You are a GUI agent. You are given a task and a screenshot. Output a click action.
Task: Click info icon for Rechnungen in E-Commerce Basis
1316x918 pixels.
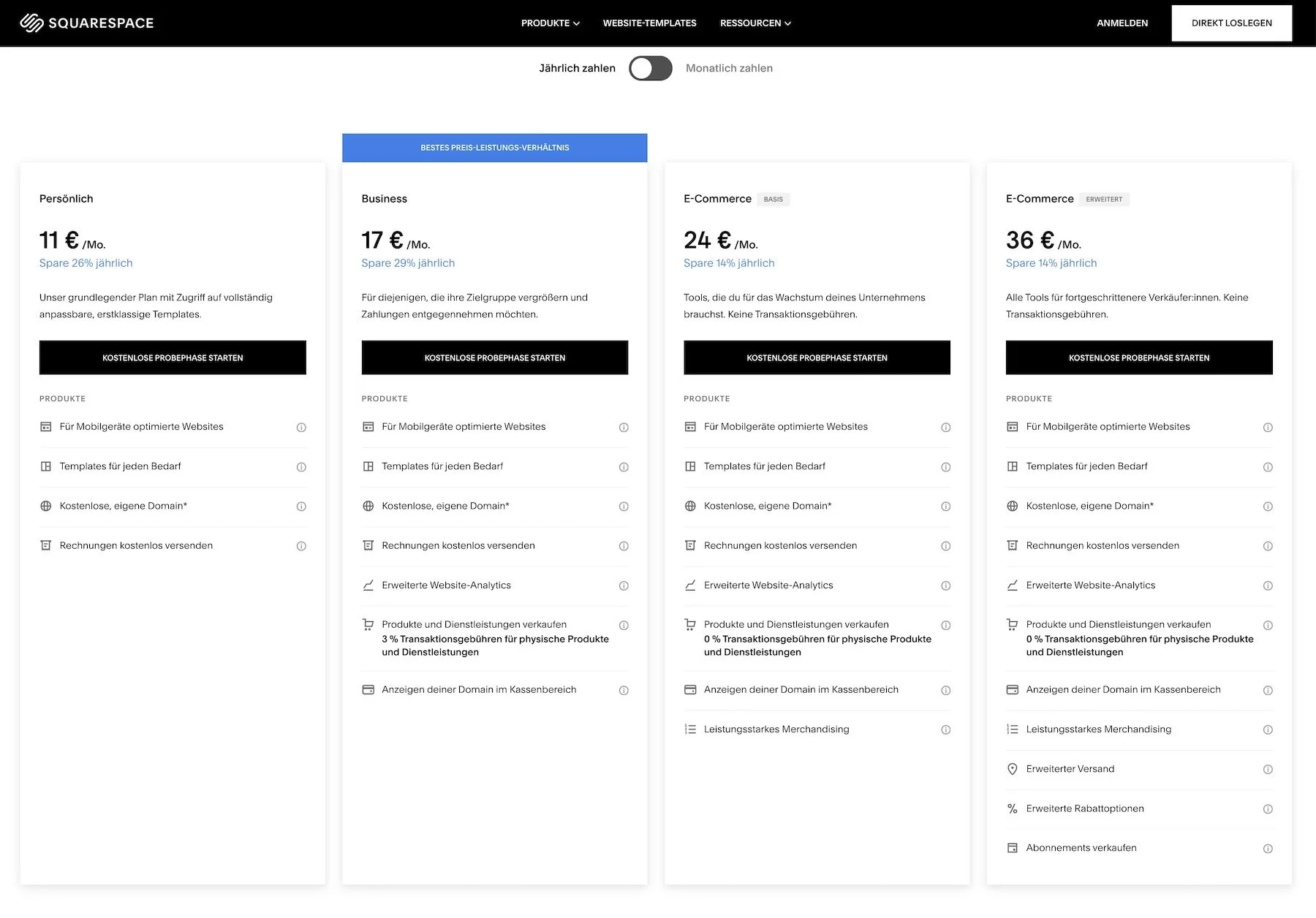[x=945, y=546]
